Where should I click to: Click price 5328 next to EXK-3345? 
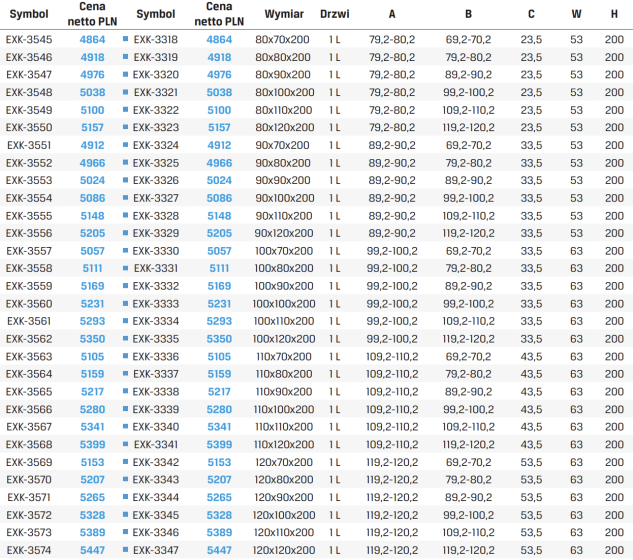[219, 516]
